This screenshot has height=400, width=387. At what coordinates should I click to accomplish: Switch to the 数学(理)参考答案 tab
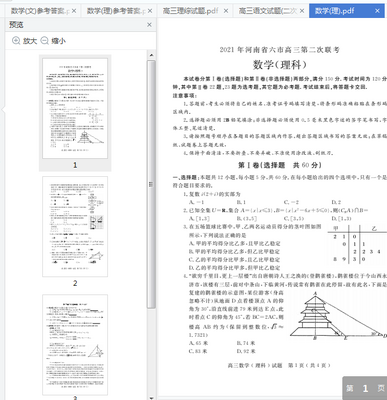click(x=116, y=11)
